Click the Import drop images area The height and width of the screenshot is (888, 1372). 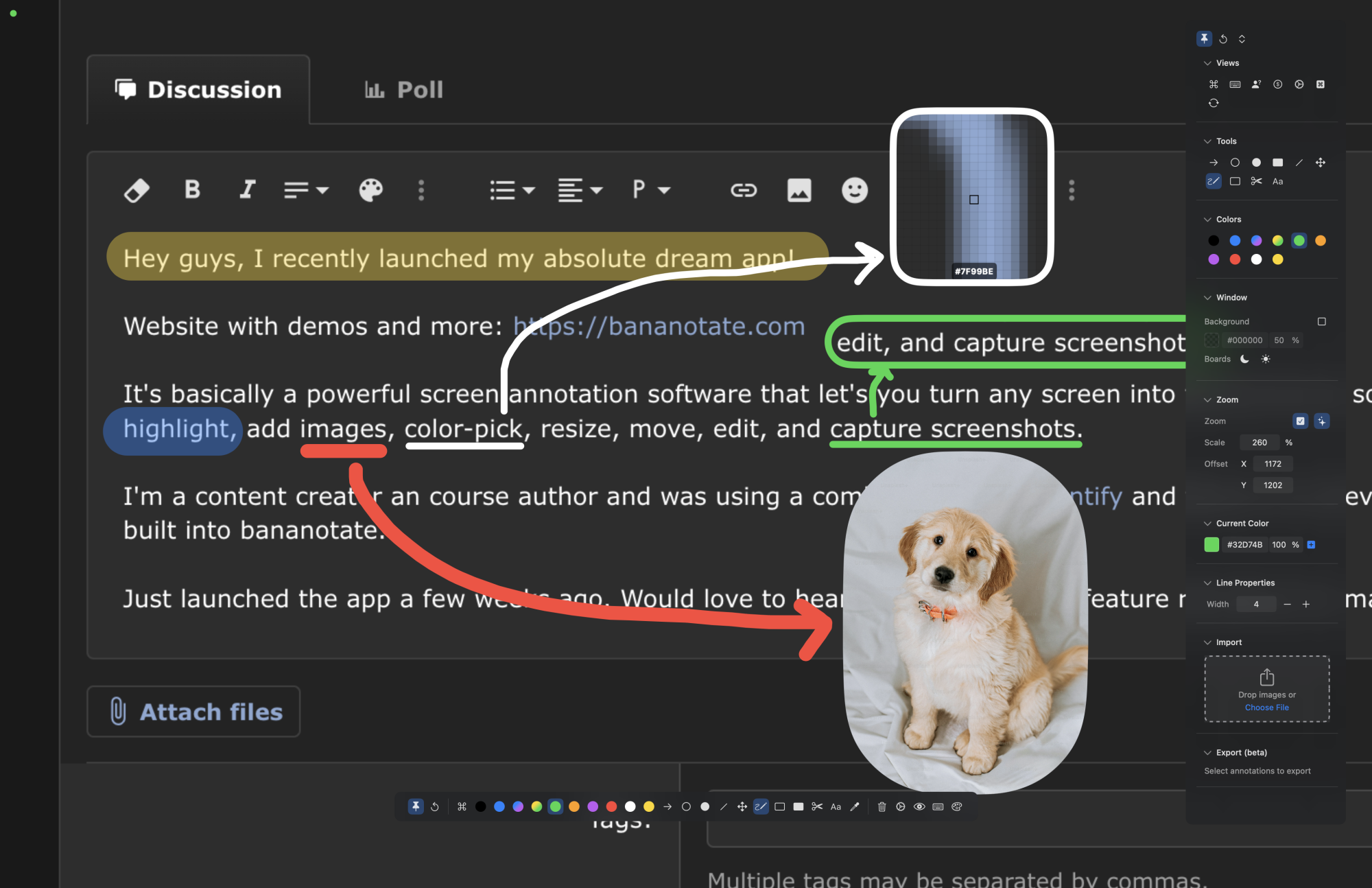click(1267, 689)
